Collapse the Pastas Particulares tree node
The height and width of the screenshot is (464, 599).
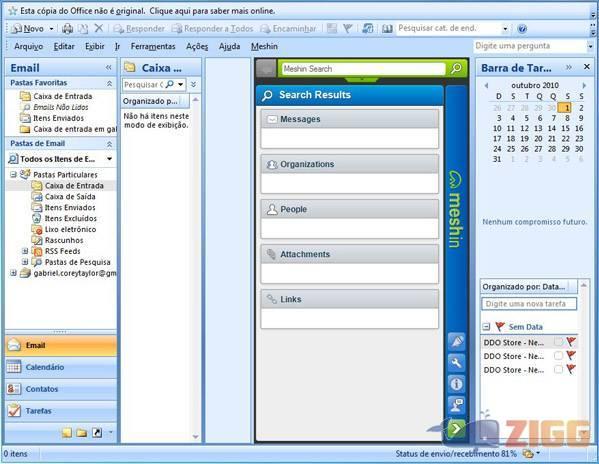(14, 175)
